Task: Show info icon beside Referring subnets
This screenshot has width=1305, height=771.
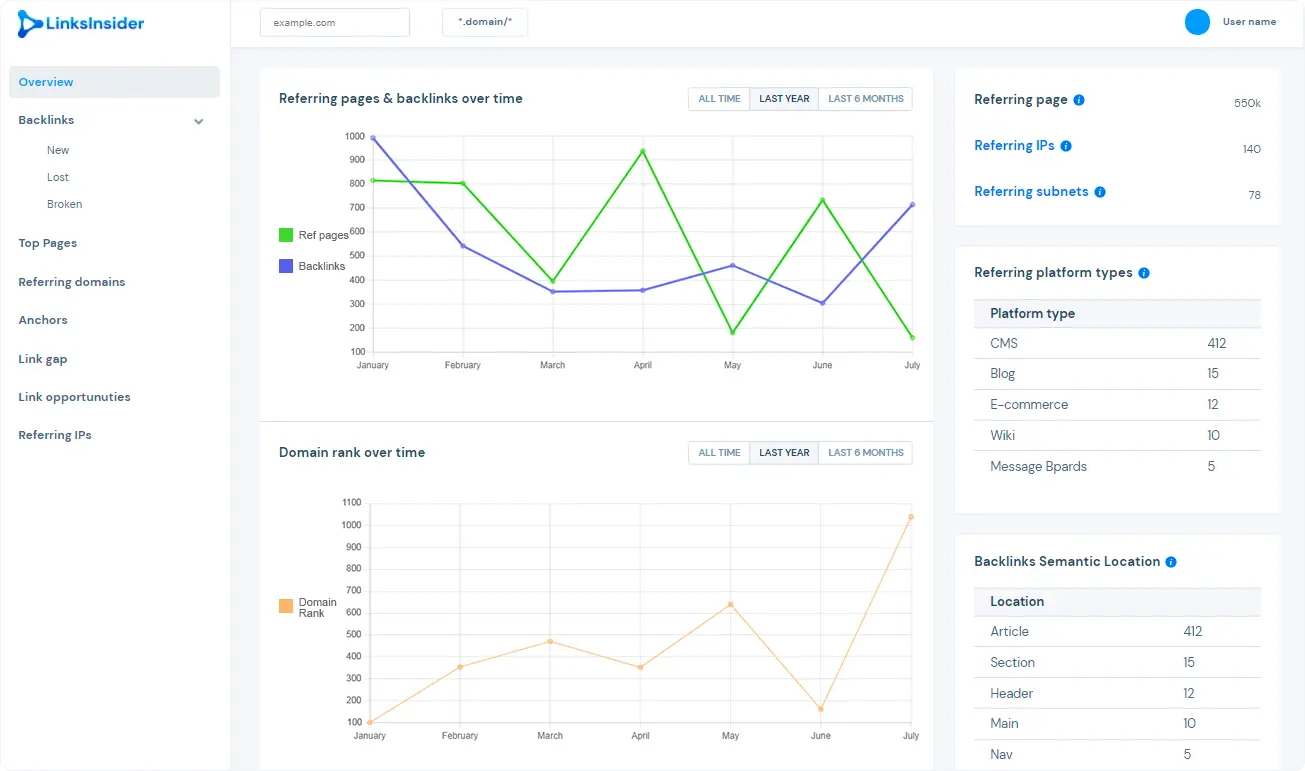Action: pos(1100,192)
